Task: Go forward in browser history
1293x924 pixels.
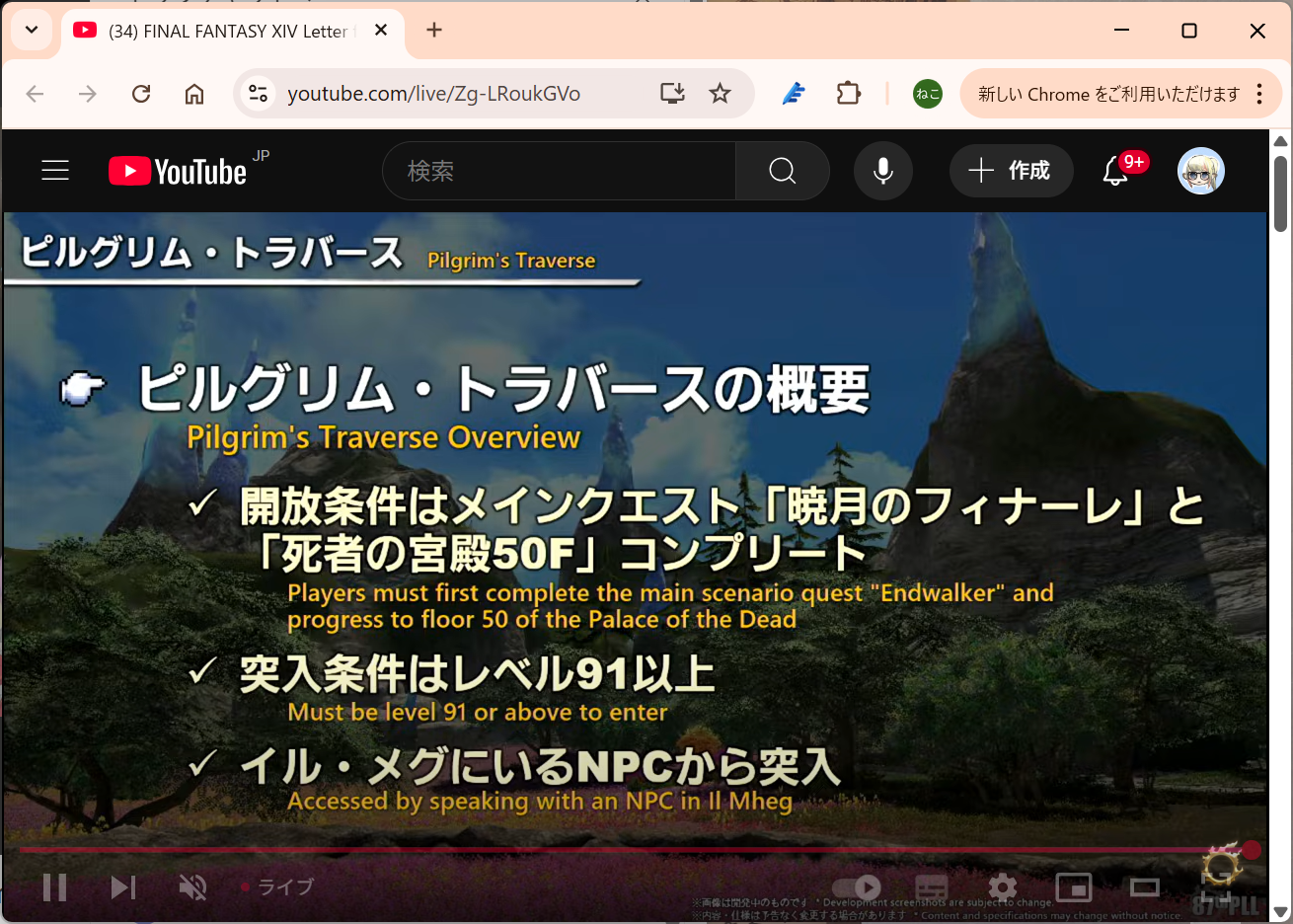Action: 88,94
